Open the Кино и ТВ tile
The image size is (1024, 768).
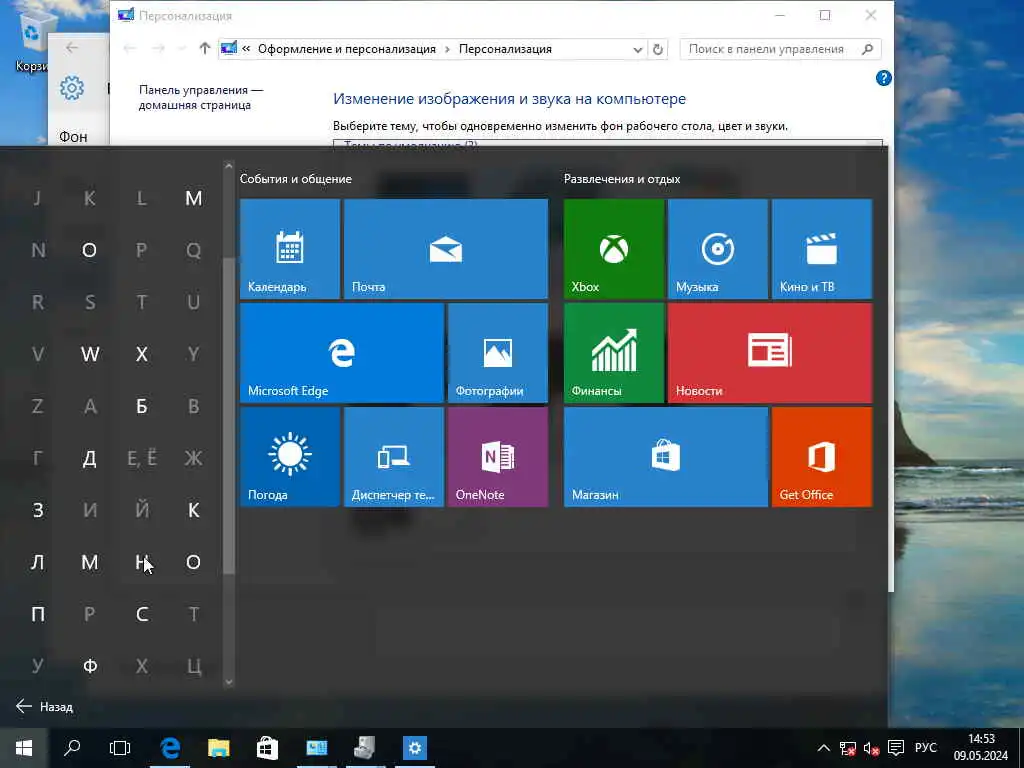pyautogui.click(x=822, y=249)
